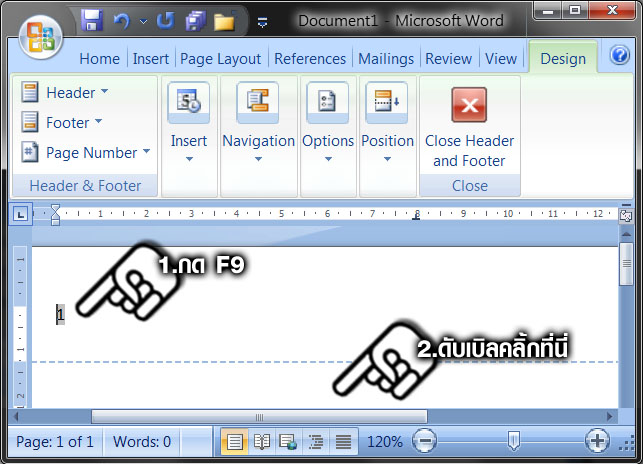Image resolution: width=643 pixels, height=464 pixels.
Task: Customize Quick Access Toolbar dropdown
Action: point(262,22)
